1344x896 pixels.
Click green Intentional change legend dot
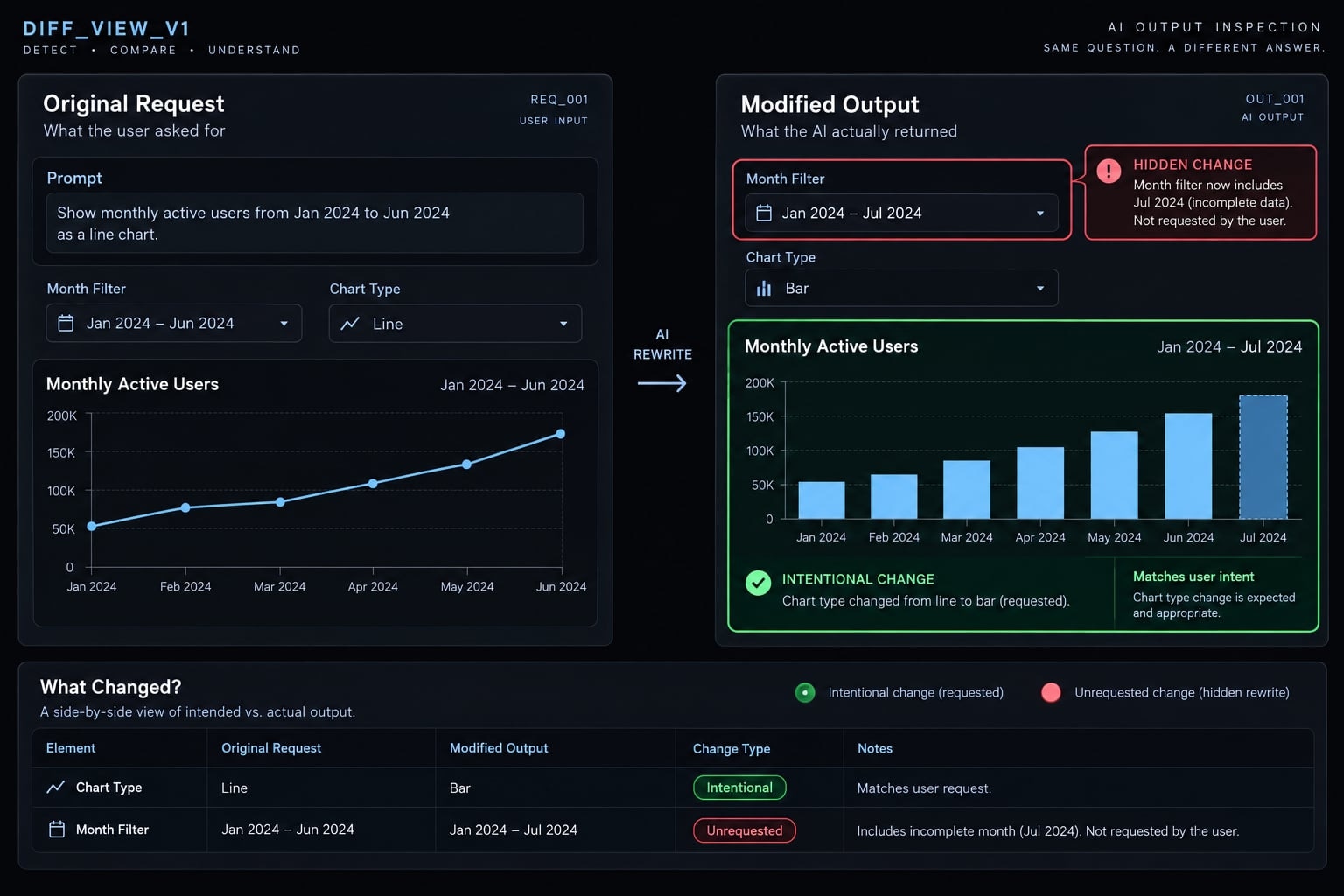(805, 692)
